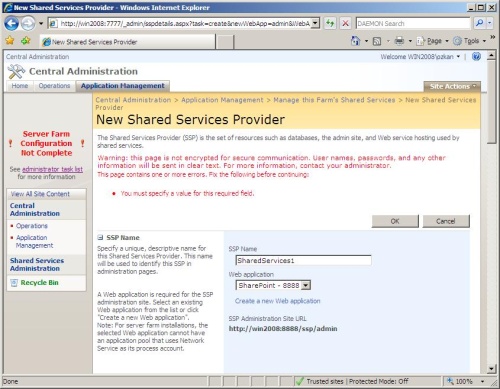This screenshot has height=389, width=500.
Task: Expand the address bar history dropdown
Action: (316, 23)
